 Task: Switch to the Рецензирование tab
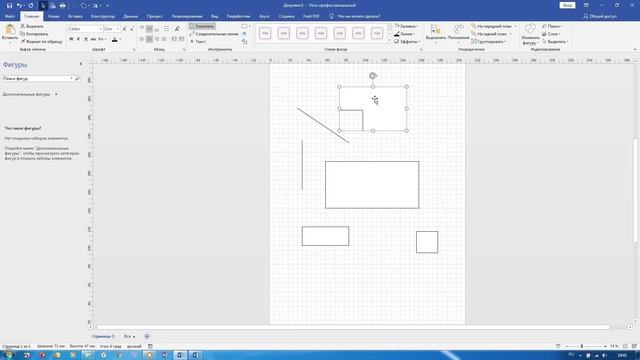(x=187, y=16)
